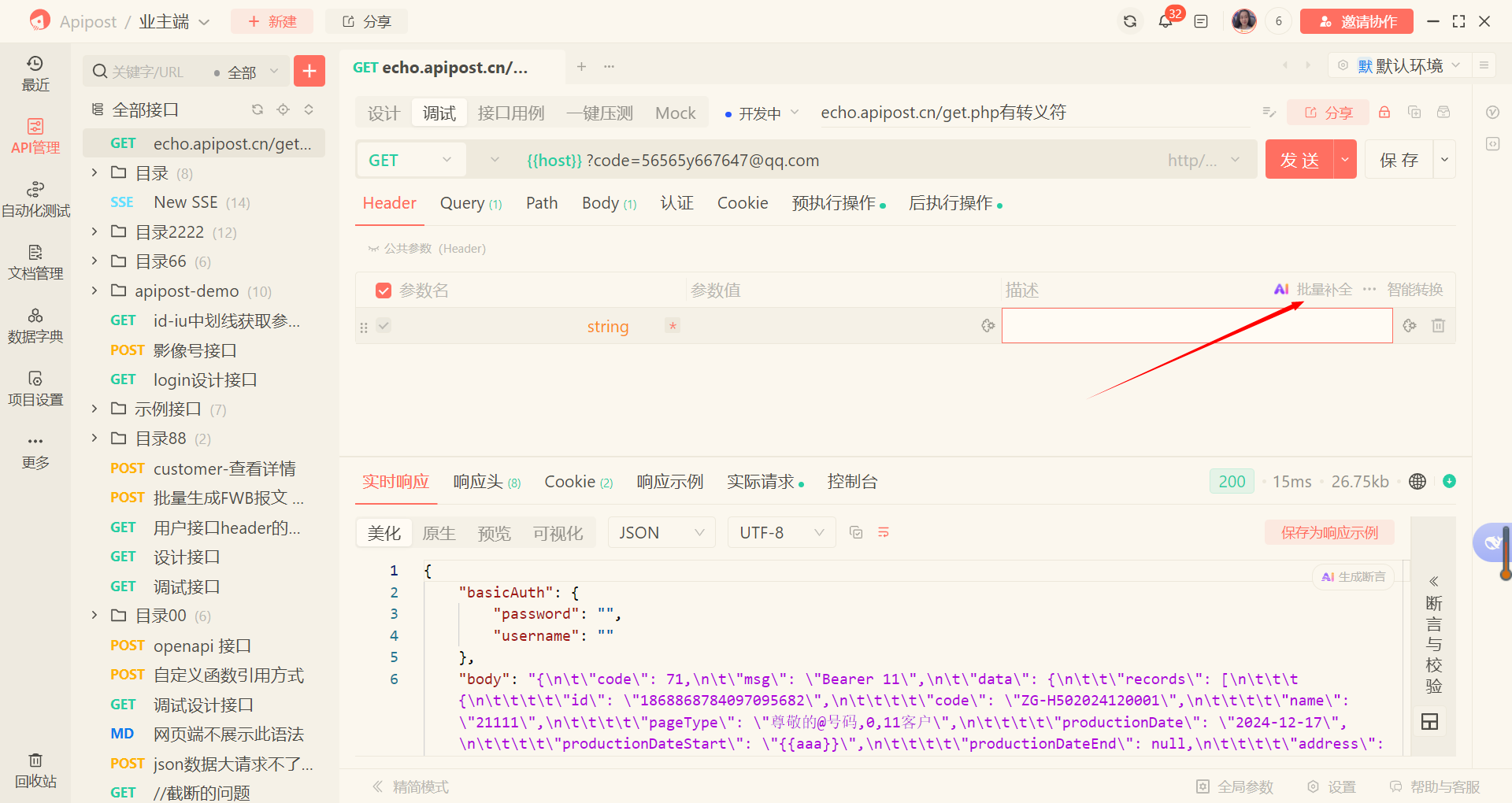This screenshot has height=803, width=1512.
Task: Click the red wrap-lines icon in response toolbar
Action: point(884,533)
